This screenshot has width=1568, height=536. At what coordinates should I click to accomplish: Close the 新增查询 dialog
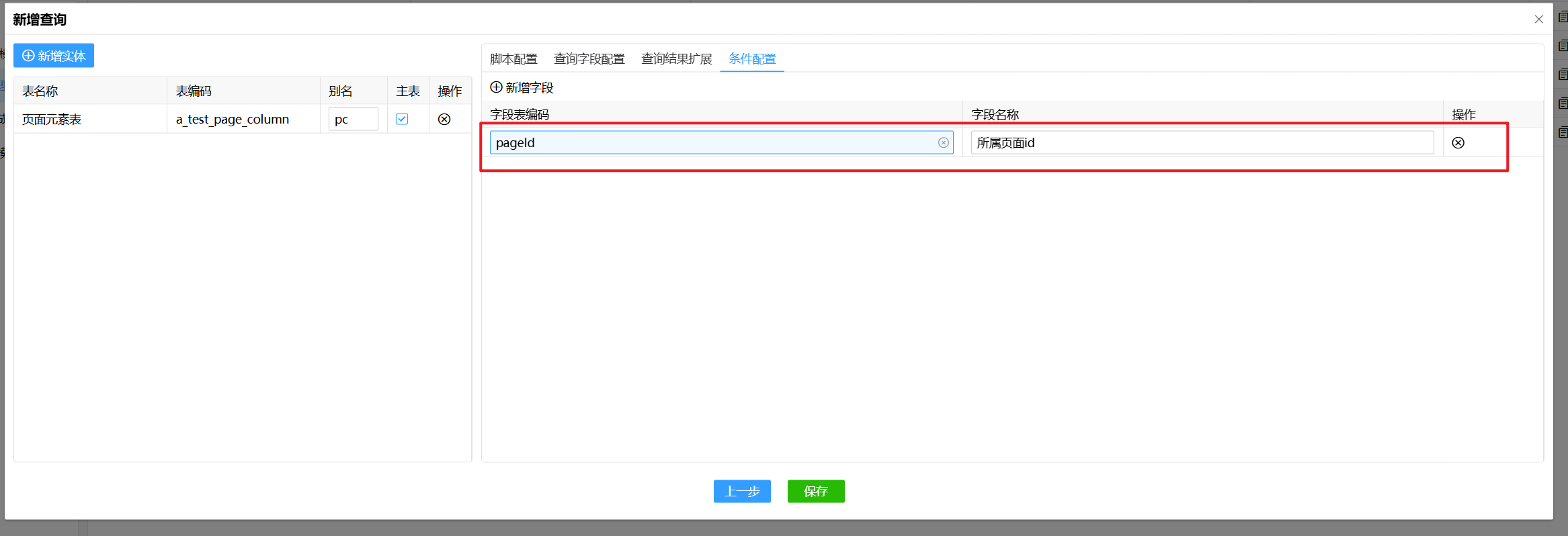[x=1538, y=19]
